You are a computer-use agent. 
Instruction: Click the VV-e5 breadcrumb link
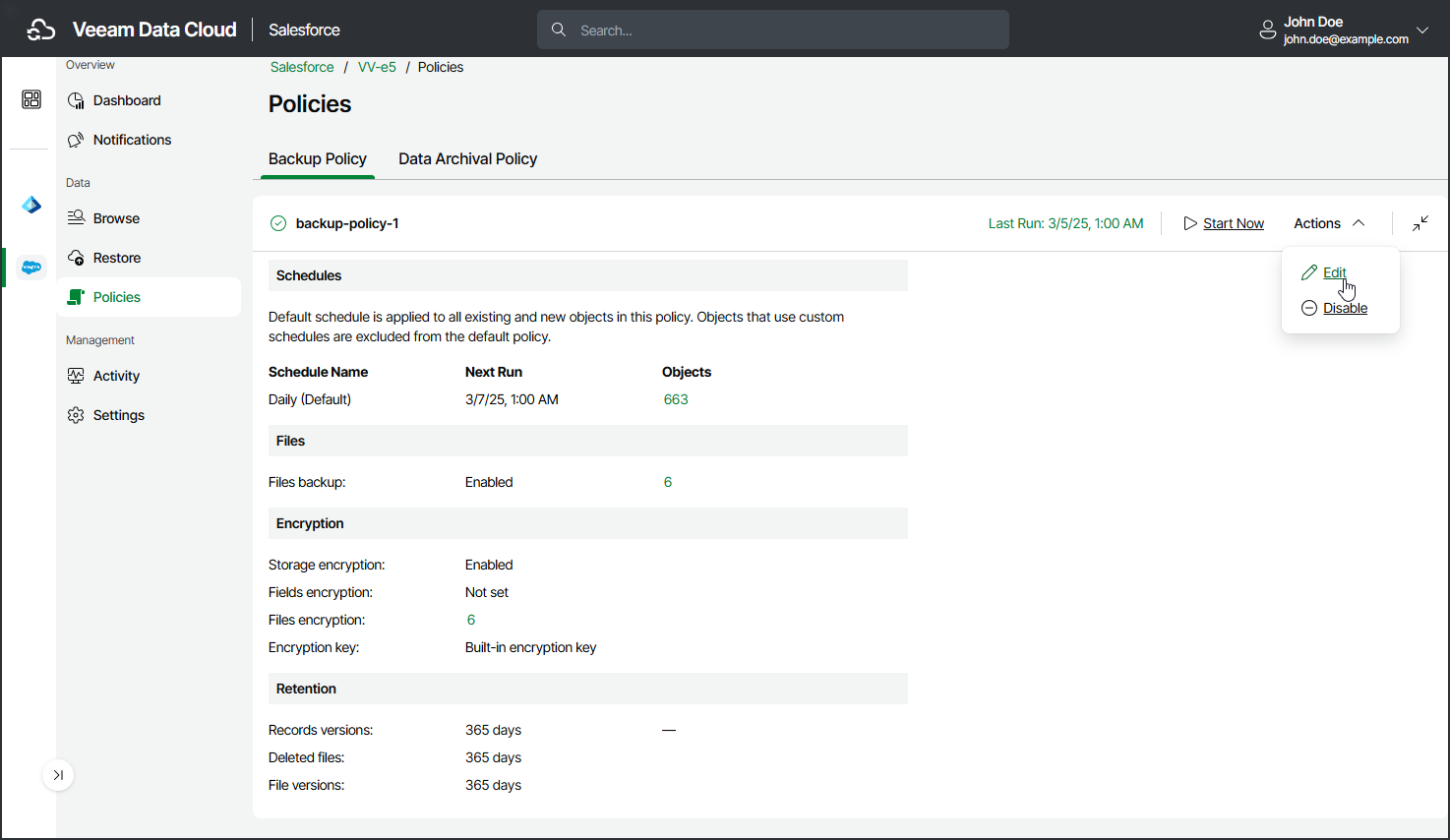(x=377, y=67)
